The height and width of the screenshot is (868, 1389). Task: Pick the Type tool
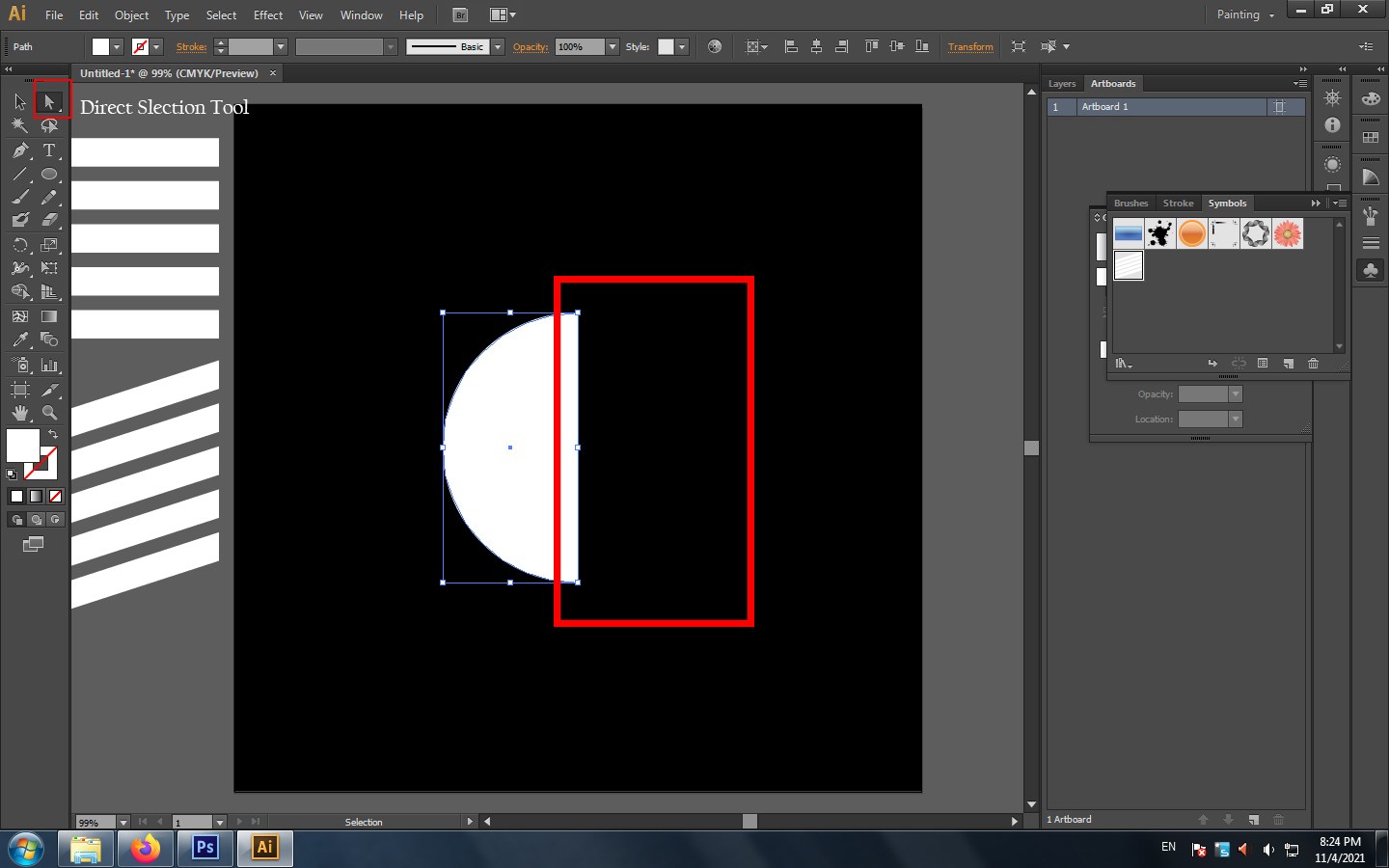(49, 150)
